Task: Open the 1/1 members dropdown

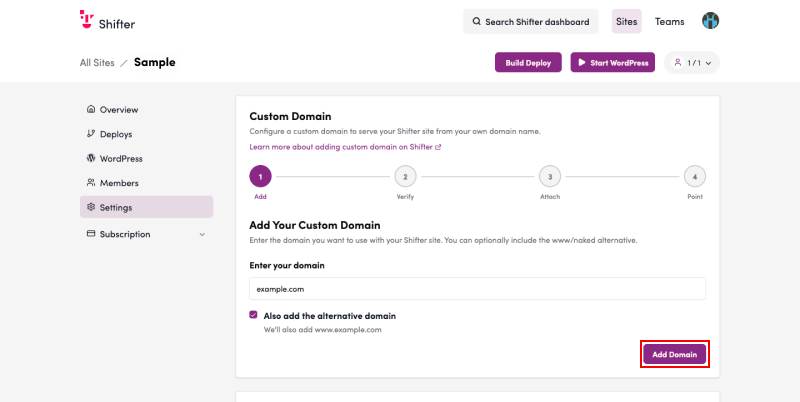Action: (691, 63)
